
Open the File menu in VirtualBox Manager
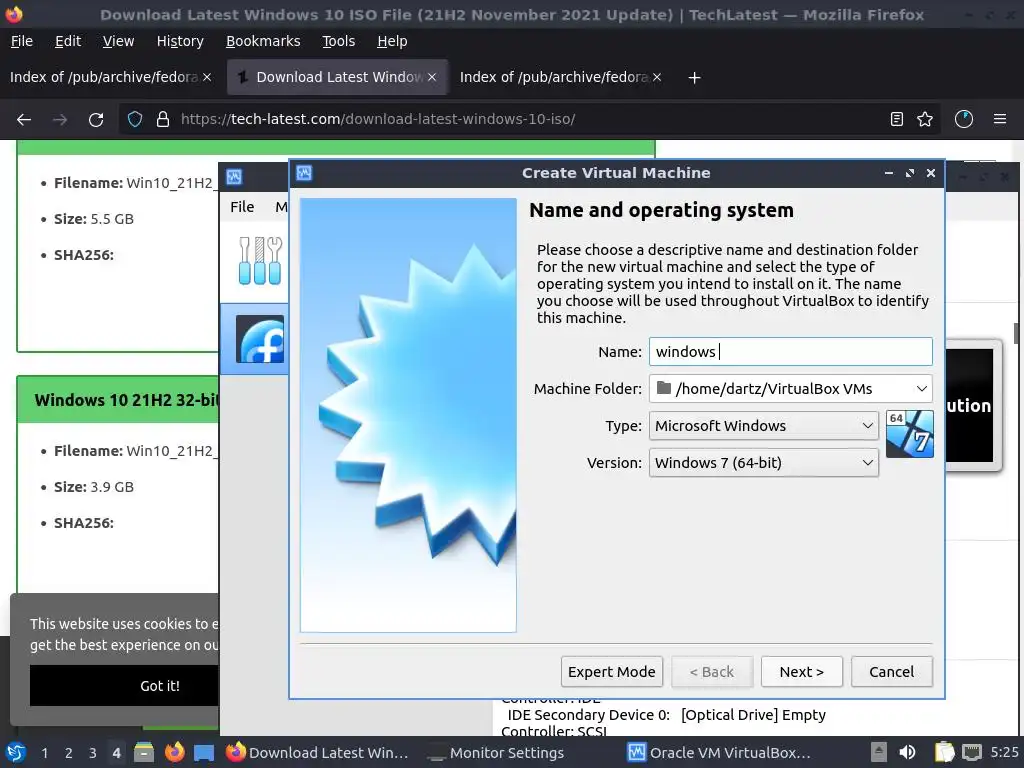click(x=242, y=207)
